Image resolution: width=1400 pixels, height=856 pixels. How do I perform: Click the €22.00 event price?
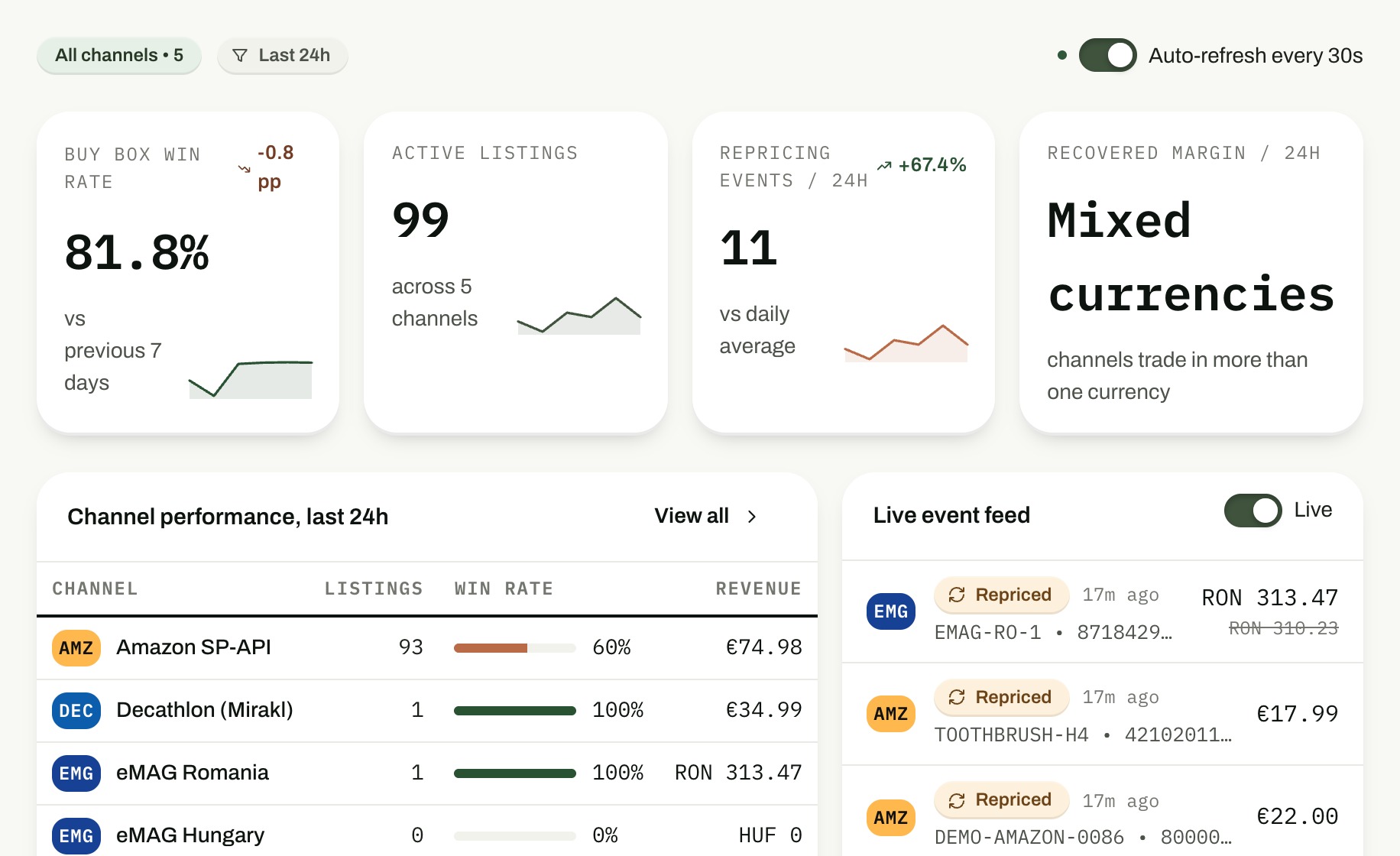tap(1298, 816)
